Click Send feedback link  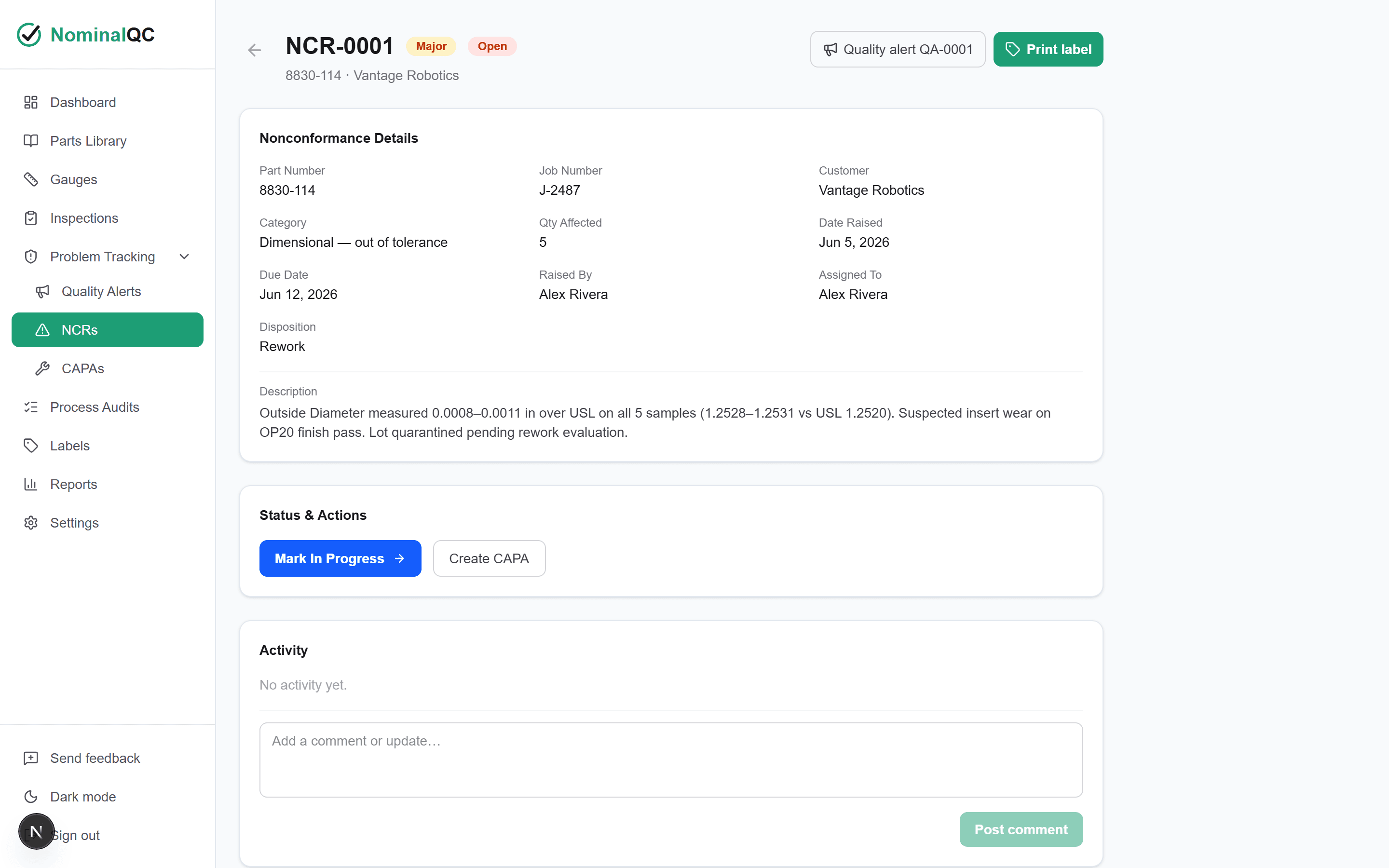108,759
